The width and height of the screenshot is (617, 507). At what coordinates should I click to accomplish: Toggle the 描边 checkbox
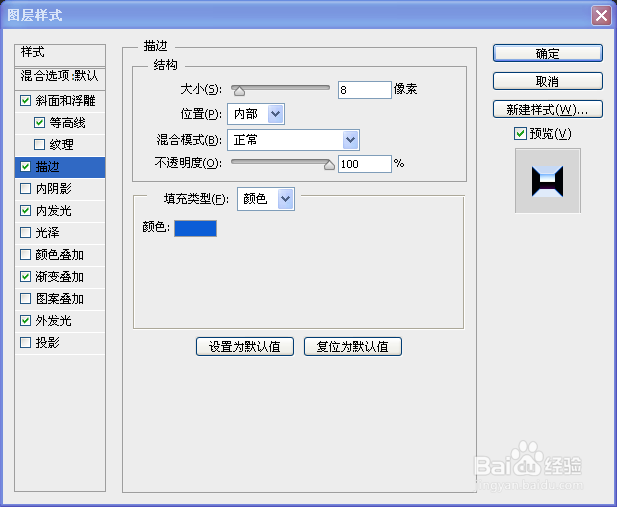[26, 167]
